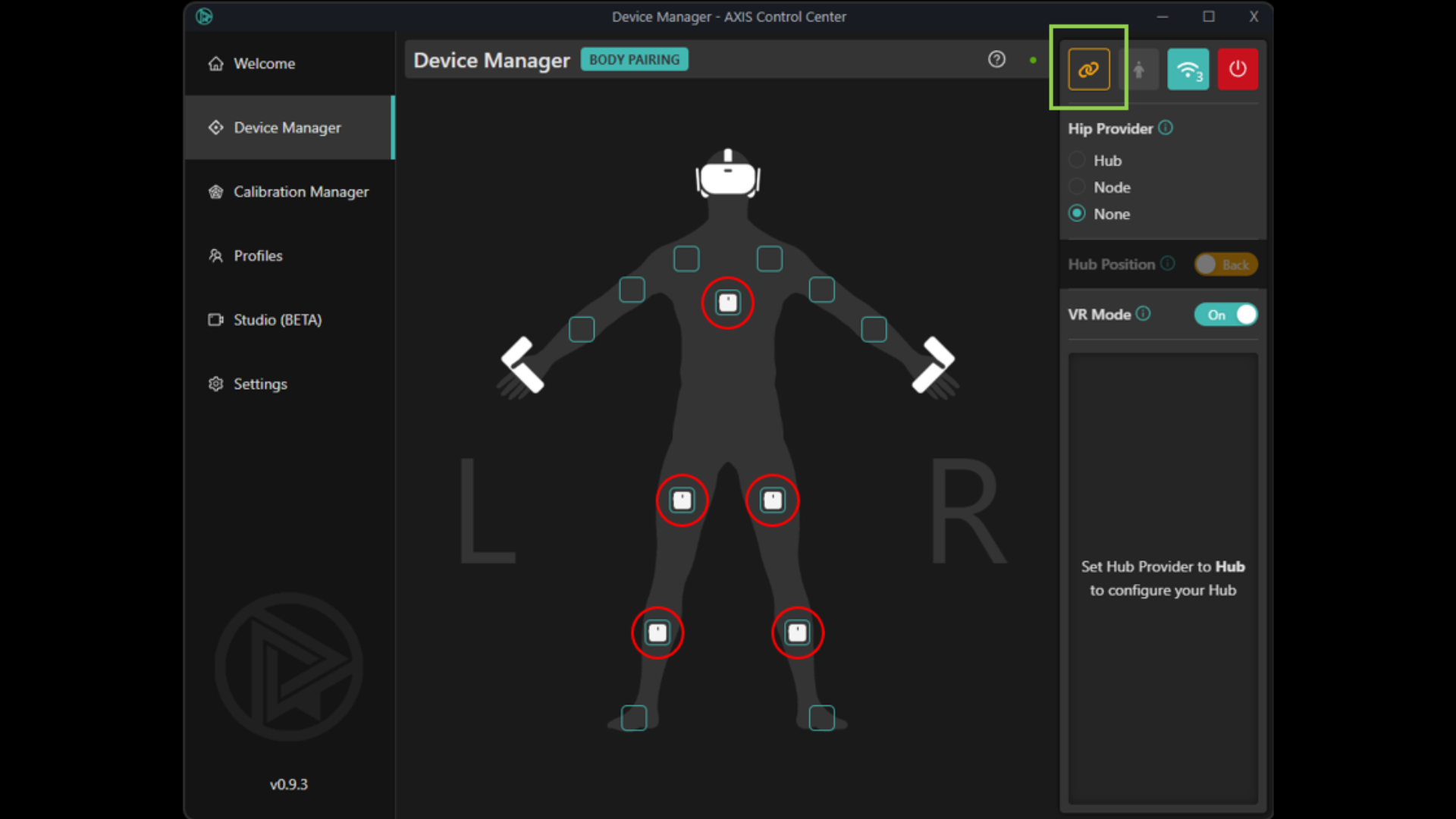1456x819 pixels.
Task: Click the VR headset icon
Action: (x=728, y=175)
